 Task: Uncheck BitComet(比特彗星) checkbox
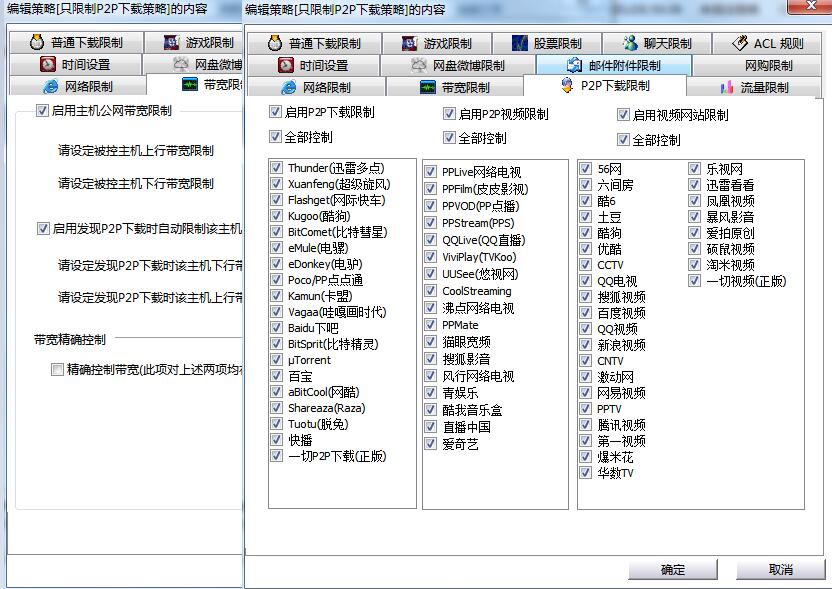[x=276, y=232]
